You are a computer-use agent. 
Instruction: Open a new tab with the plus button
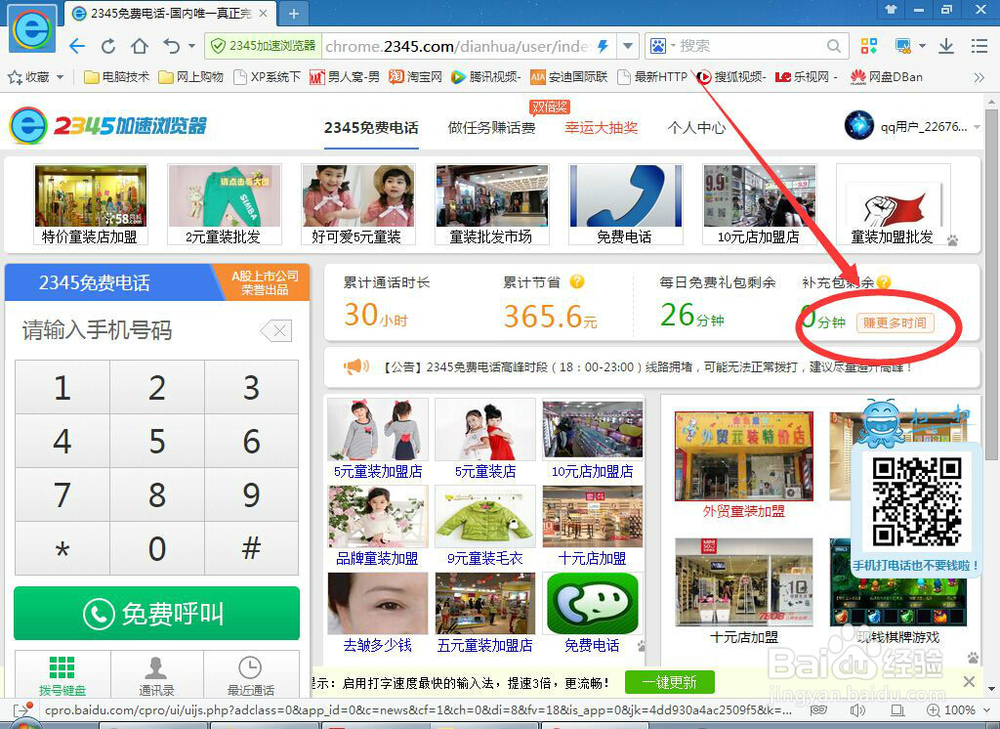(x=293, y=13)
